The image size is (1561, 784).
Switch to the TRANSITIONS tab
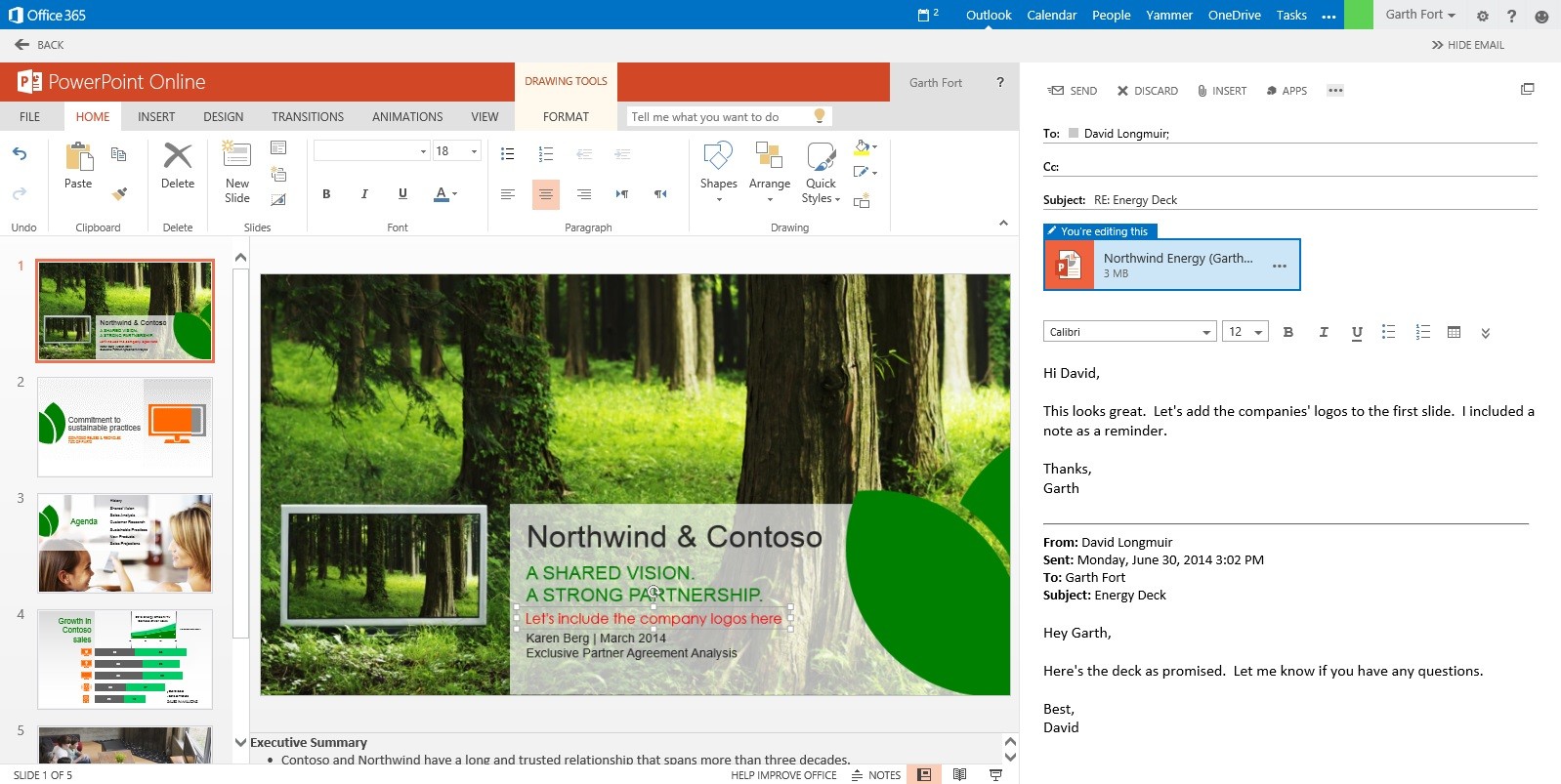click(x=308, y=116)
